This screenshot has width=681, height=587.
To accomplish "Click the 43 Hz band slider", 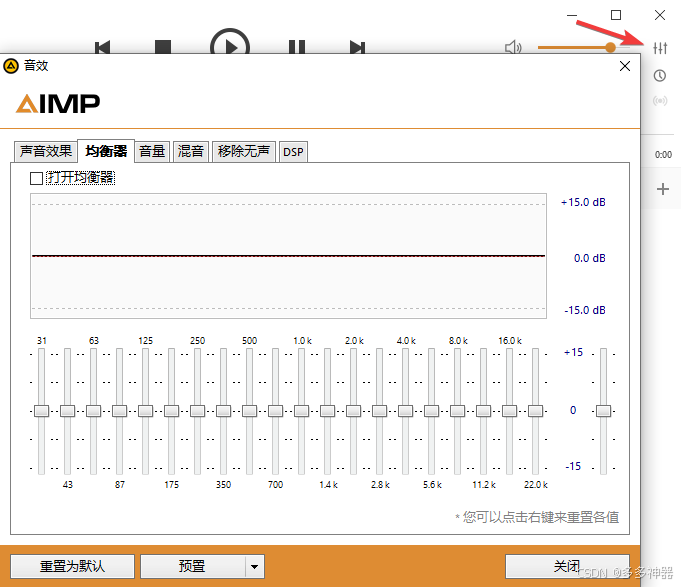I will click(67, 411).
